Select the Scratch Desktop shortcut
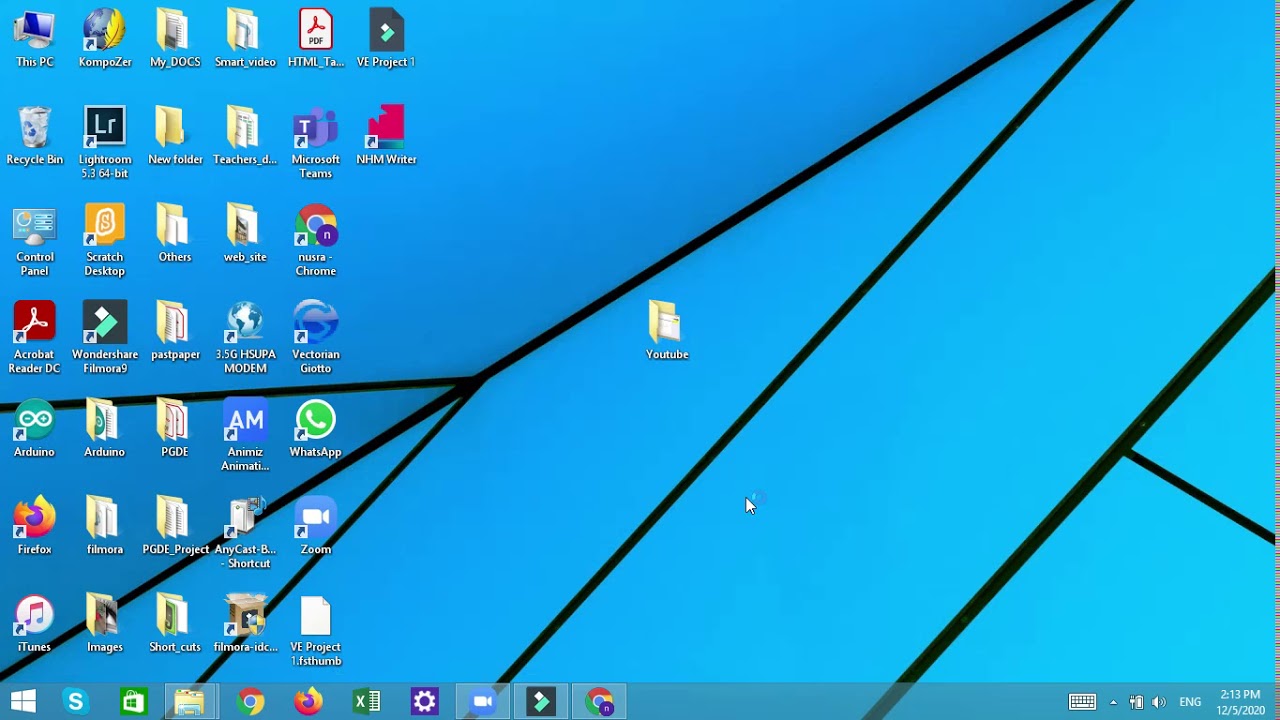1280x720 pixels. (105, 225)
